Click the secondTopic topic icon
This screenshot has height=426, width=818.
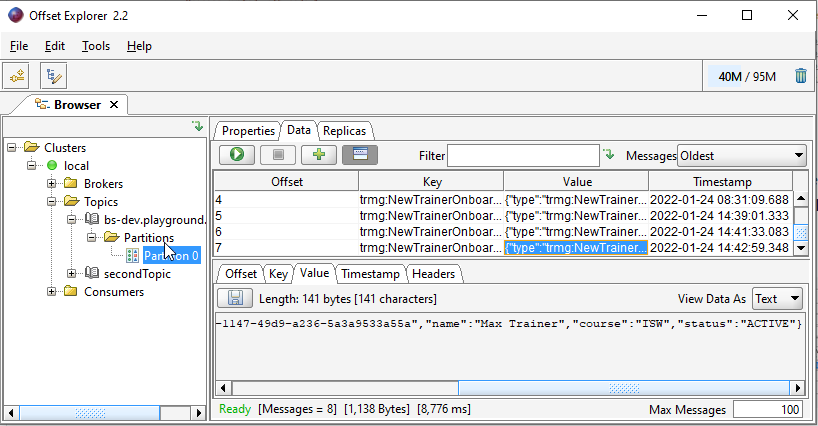[x=92, y=273]
